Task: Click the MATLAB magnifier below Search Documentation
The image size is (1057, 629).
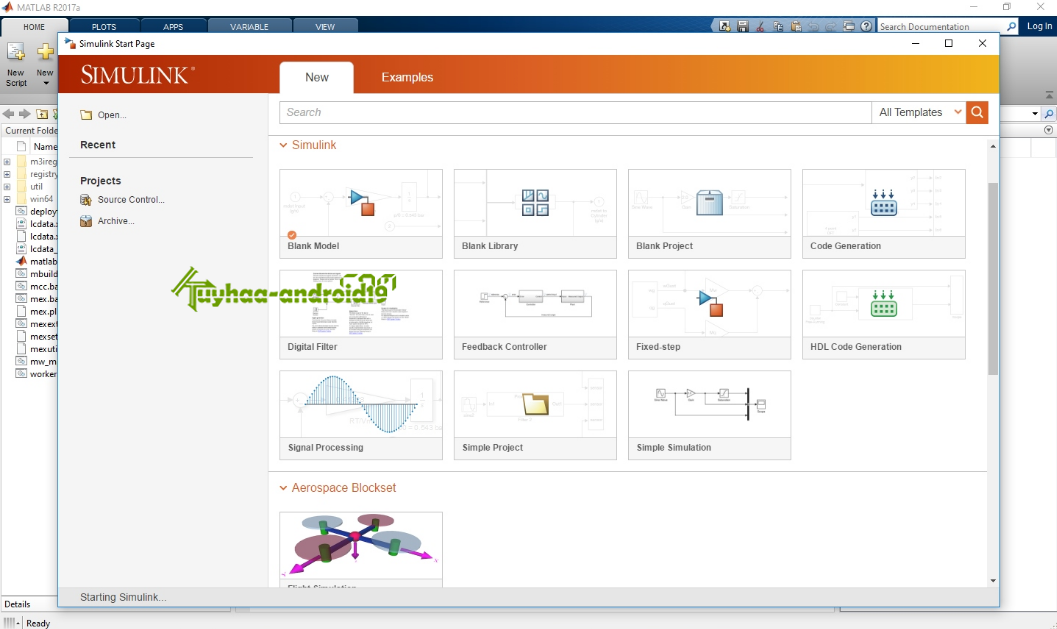Action: pos(1048,113)
